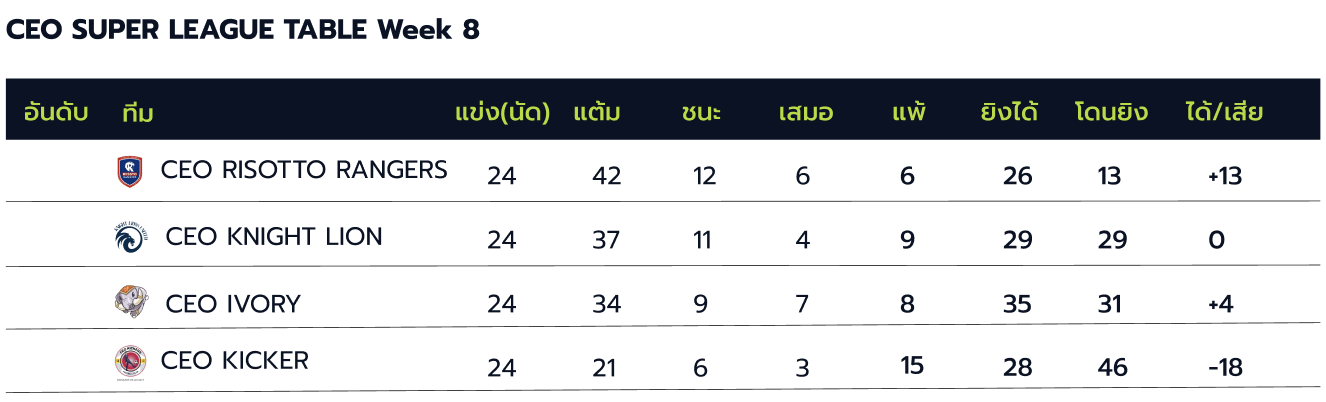
Task: Sort by the ได้/เสีย goal difference header
Action: tap(1223, 112)
